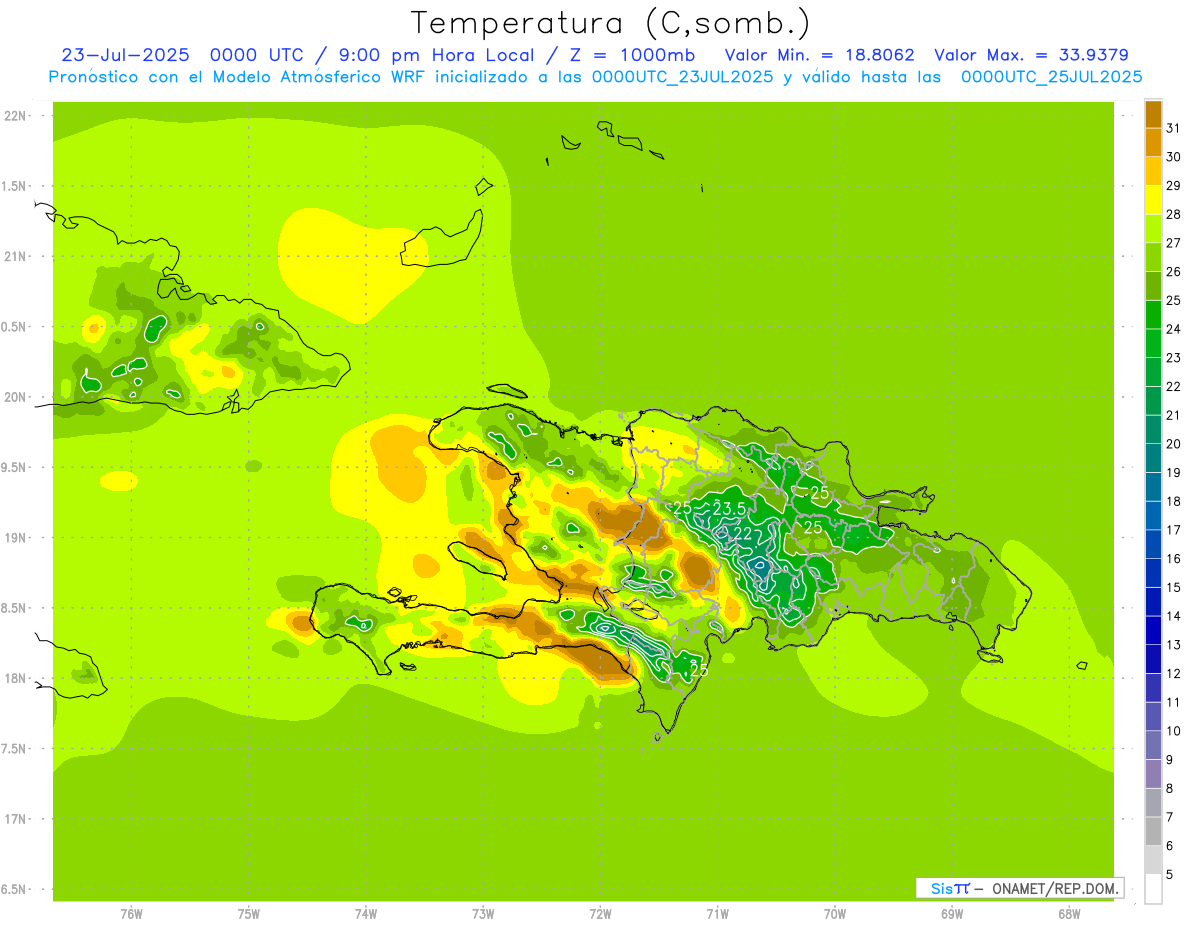Viewport: 1200px width, 927px height.
Task: Click "Valor Max. = 33.9379" text
Action: pos(1032,55)
